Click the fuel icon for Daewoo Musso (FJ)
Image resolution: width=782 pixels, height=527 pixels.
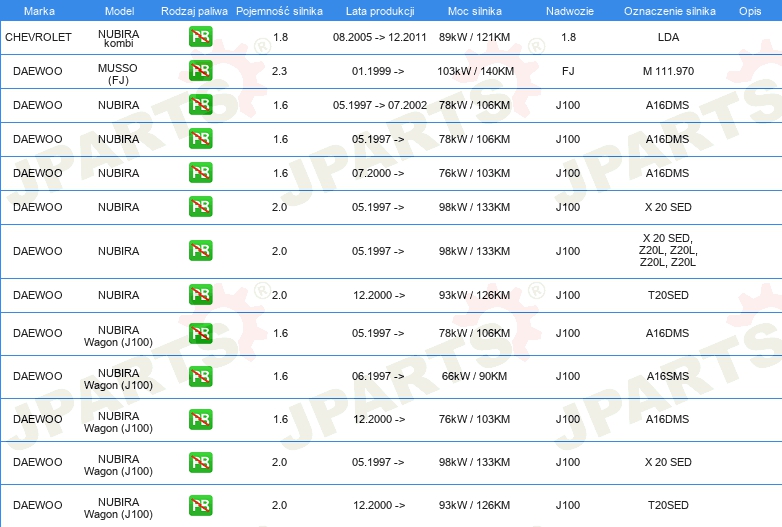coord(200,72)
